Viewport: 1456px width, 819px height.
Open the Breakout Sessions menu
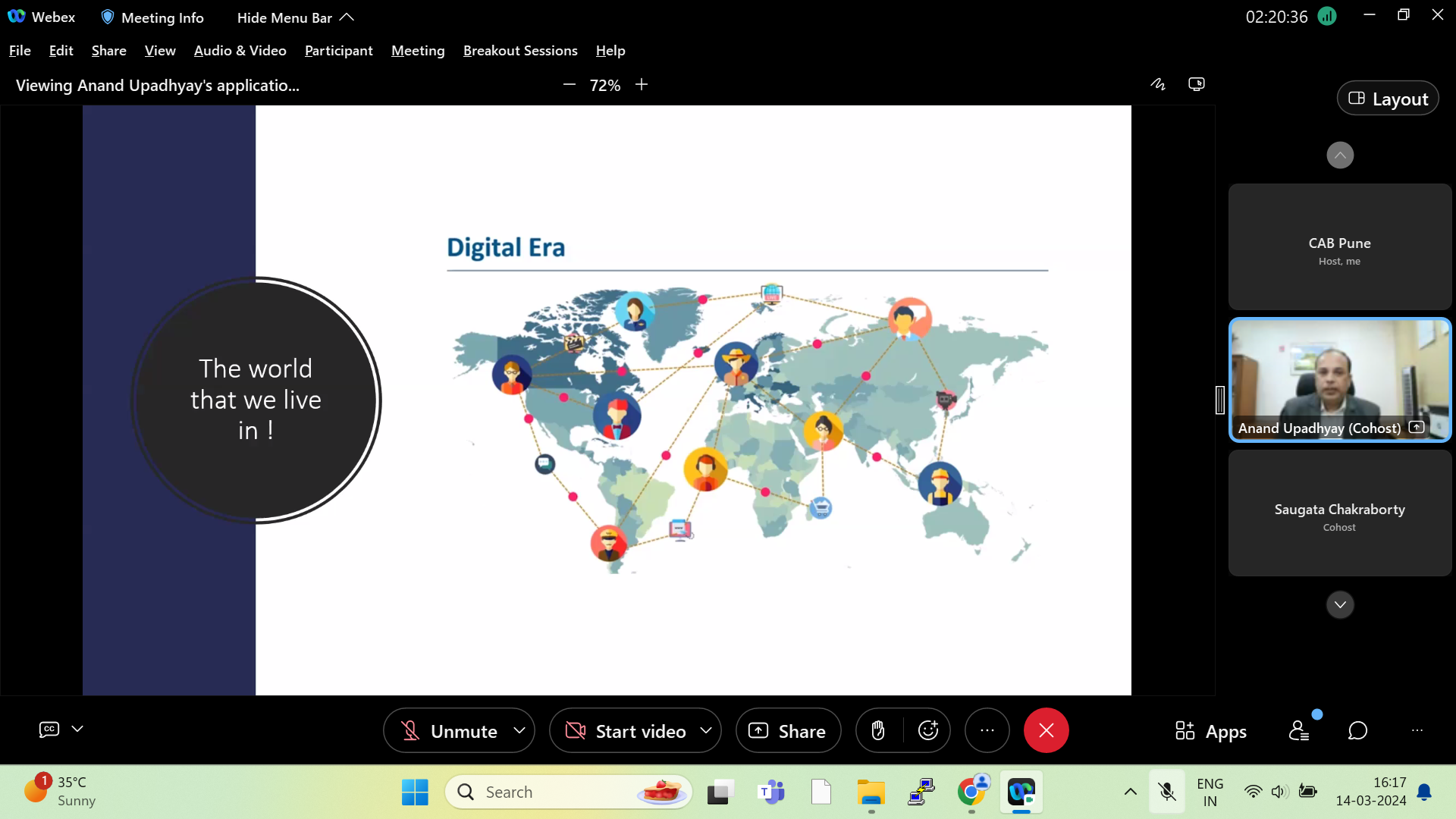(x=520, y=51)
